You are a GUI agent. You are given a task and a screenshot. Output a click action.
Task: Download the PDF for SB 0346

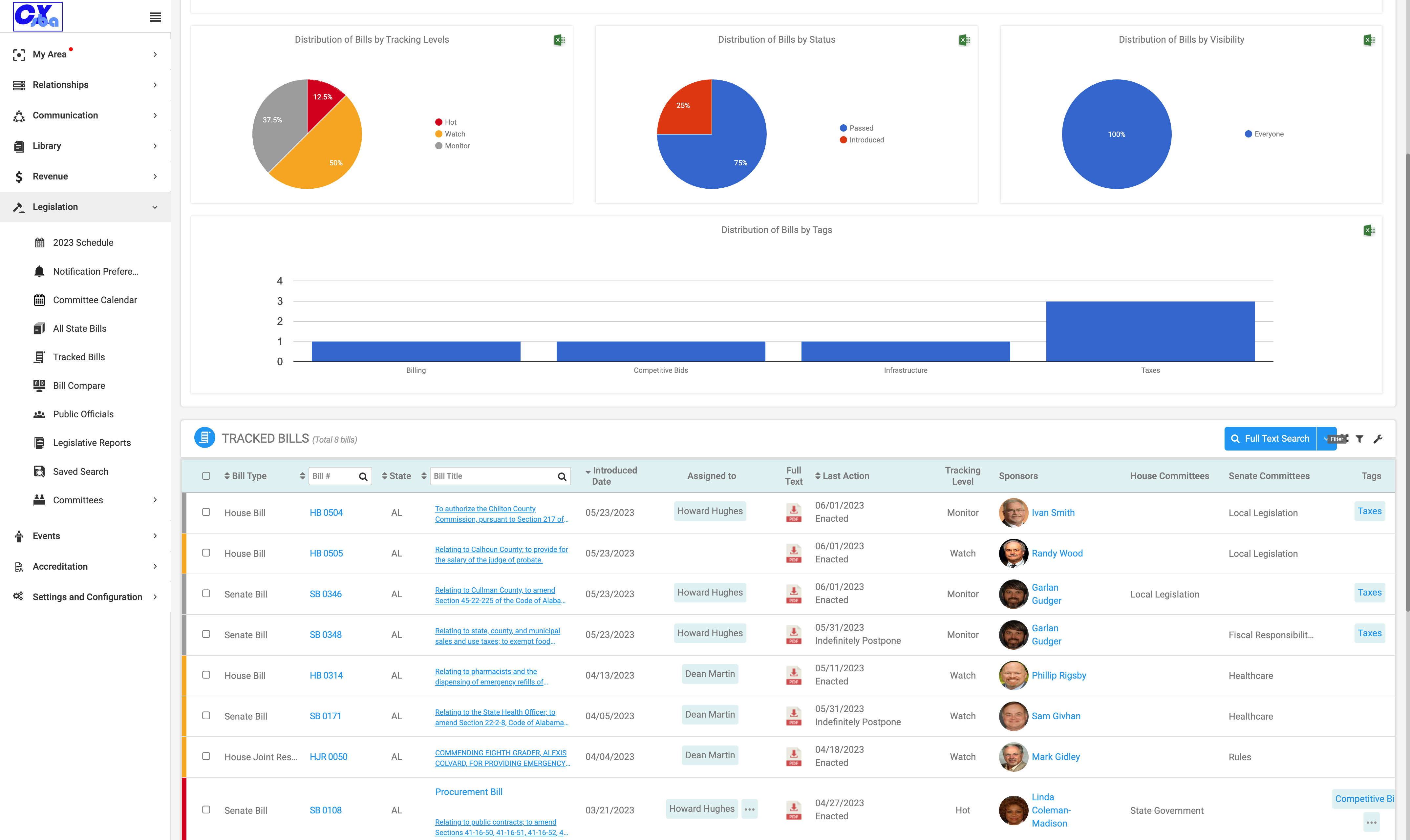pyautogui.click(x=794, y=594)
